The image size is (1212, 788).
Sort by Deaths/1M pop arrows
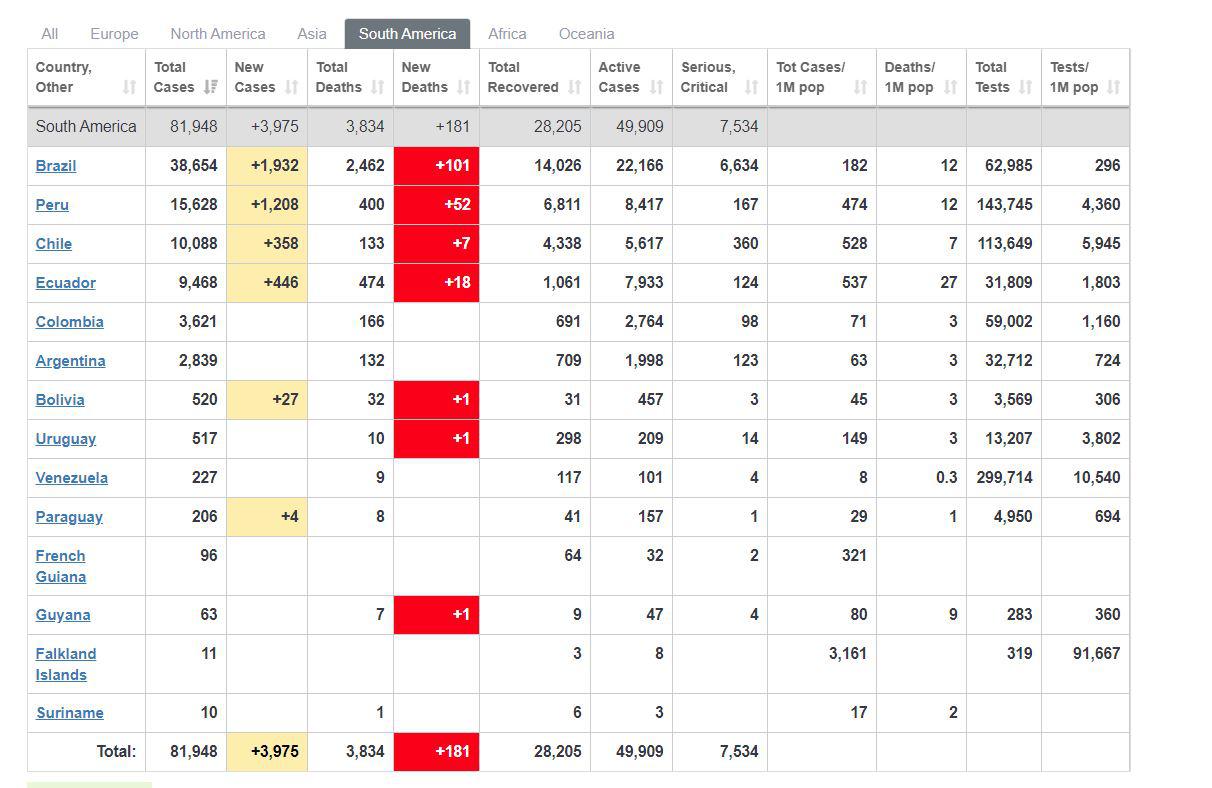click(x=950, y=88)
